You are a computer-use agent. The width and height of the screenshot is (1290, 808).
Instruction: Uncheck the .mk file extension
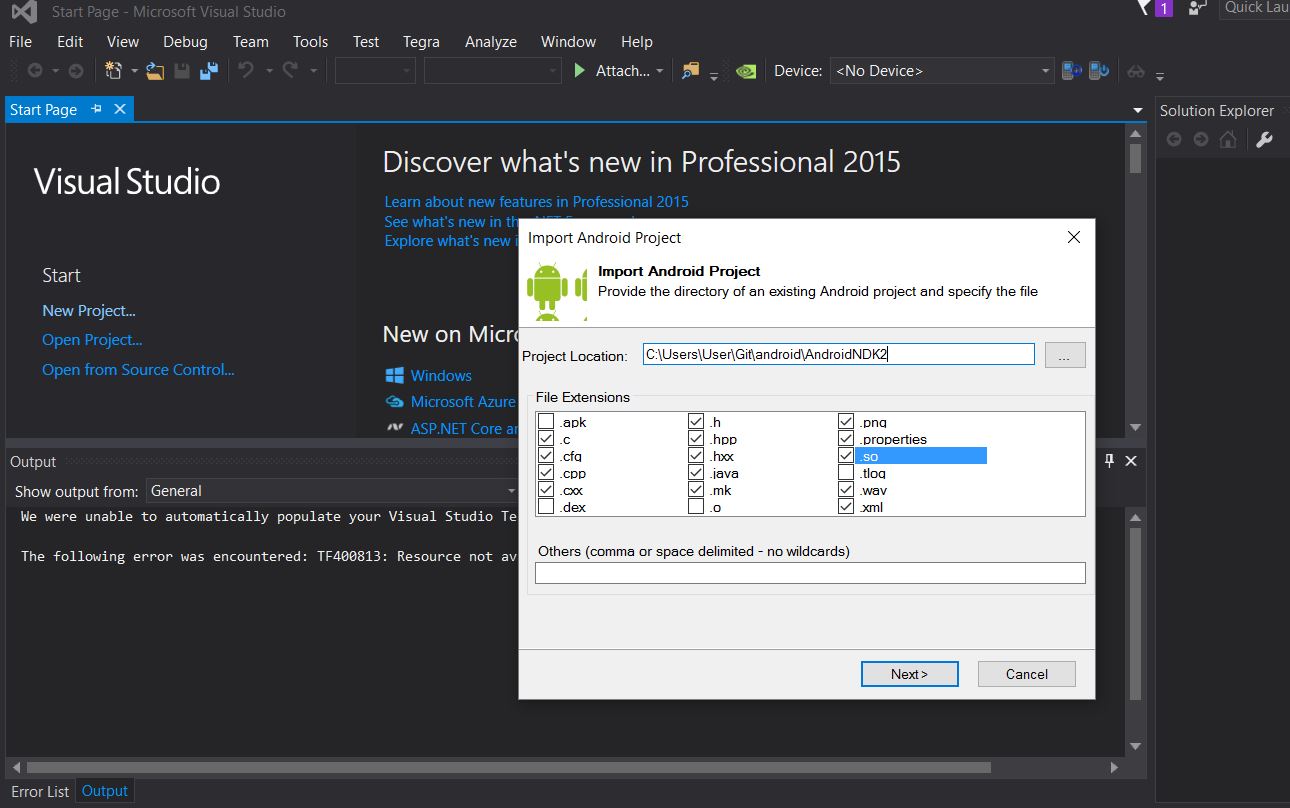(696, 490)
